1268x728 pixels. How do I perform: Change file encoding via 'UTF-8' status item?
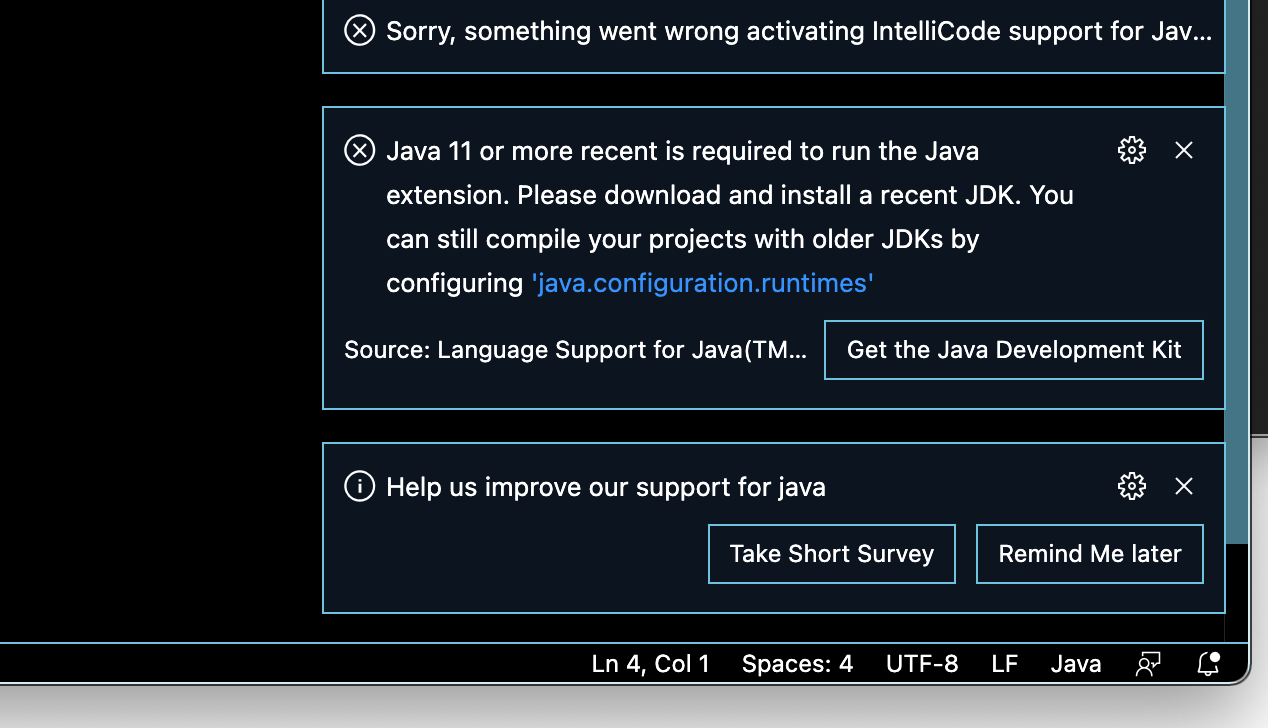pyautogui.click(x=922, y=663)
